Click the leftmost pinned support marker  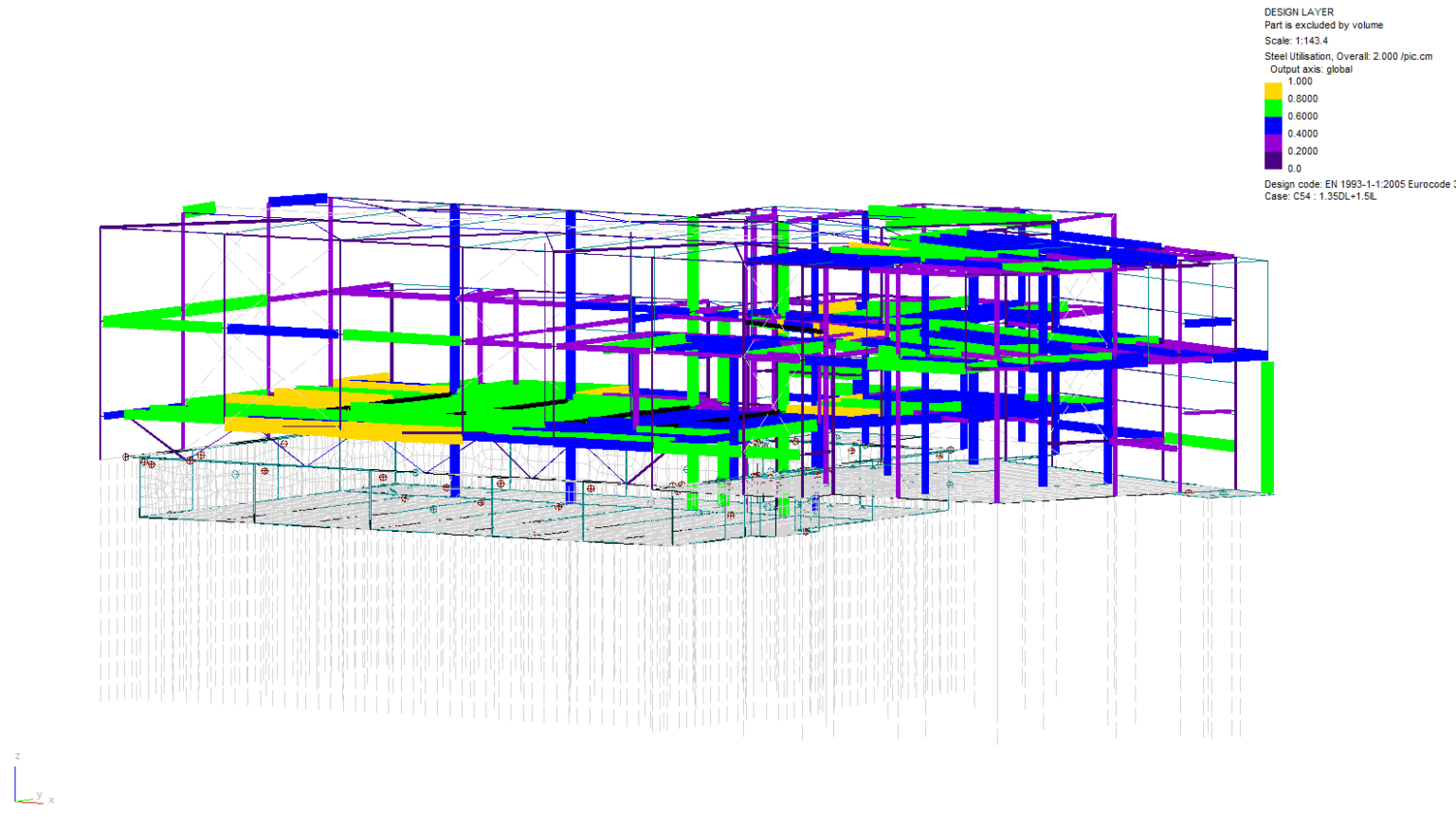(124, 458)
